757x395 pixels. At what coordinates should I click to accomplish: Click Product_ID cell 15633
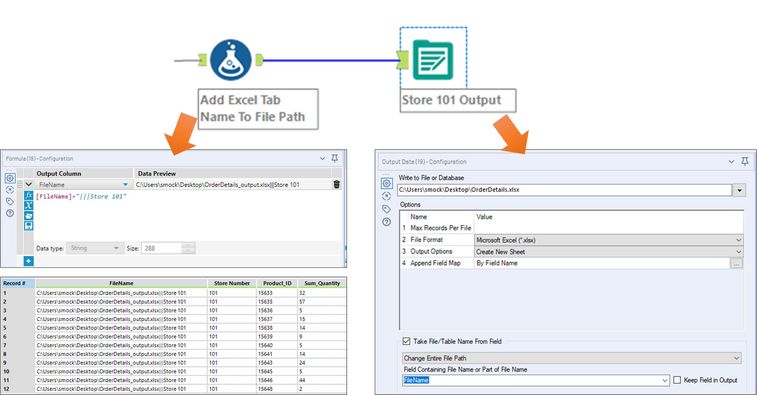point(277,293)
